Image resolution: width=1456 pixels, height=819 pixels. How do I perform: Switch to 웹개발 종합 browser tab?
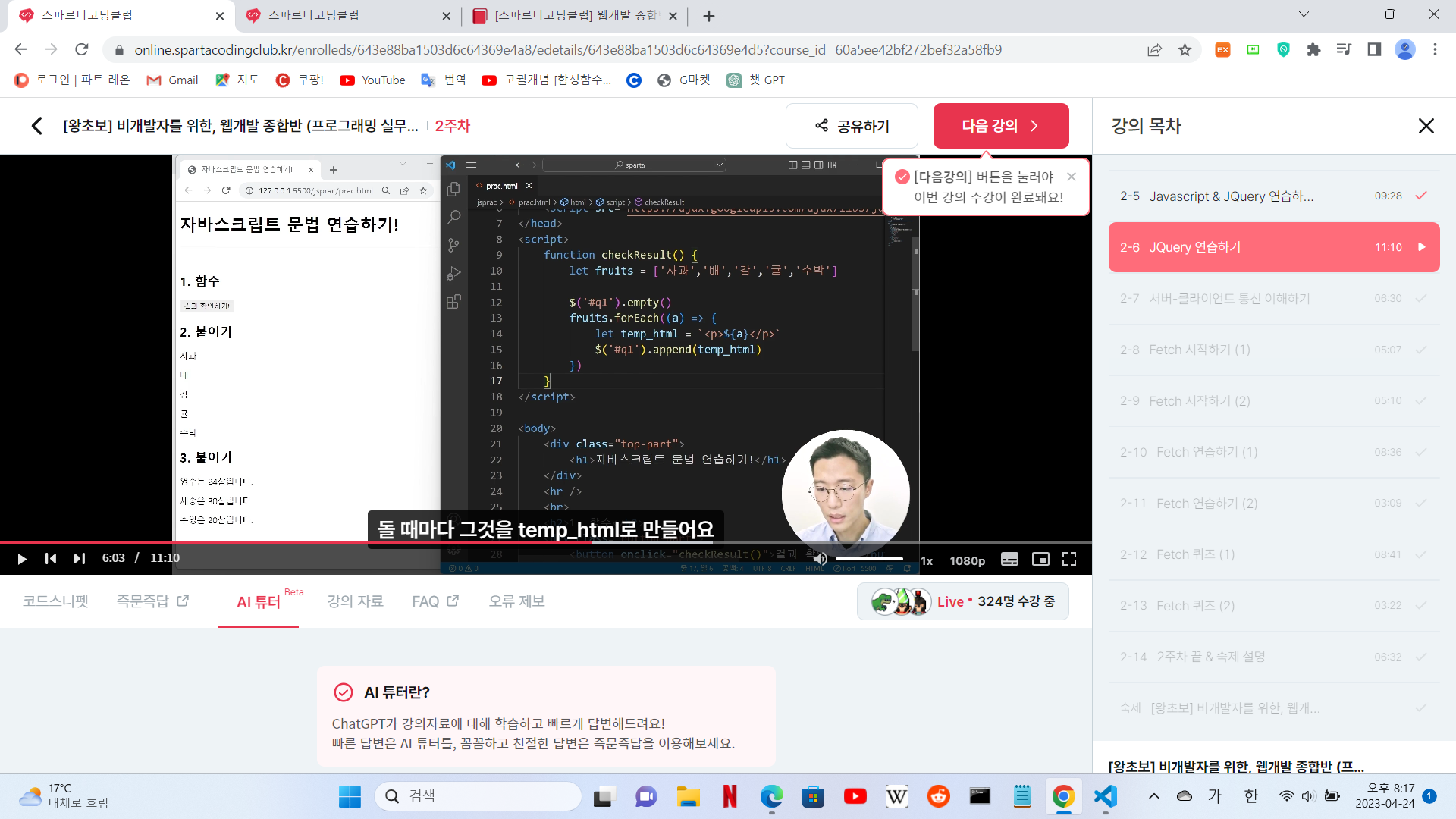[x=575, y=15]
